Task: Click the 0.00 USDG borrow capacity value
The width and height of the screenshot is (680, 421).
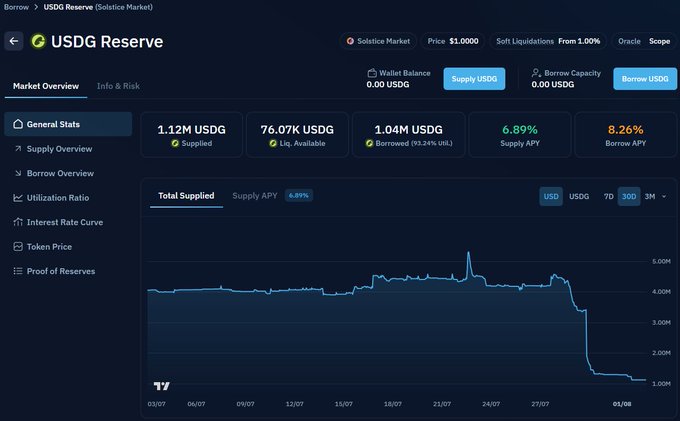Action: 553,85
